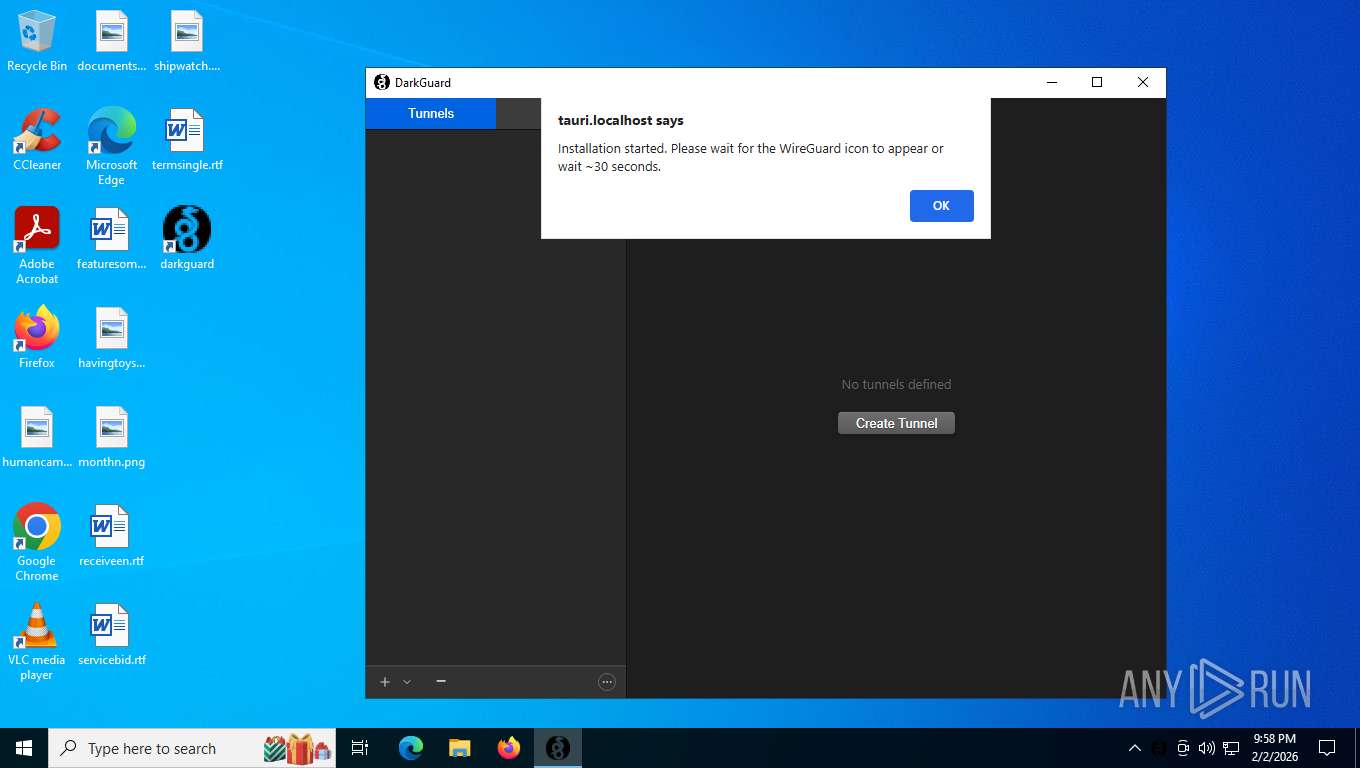Viewport: 1360px width, 768px height.
Task: Open the notification center icon
Action: pos(1327,748)
